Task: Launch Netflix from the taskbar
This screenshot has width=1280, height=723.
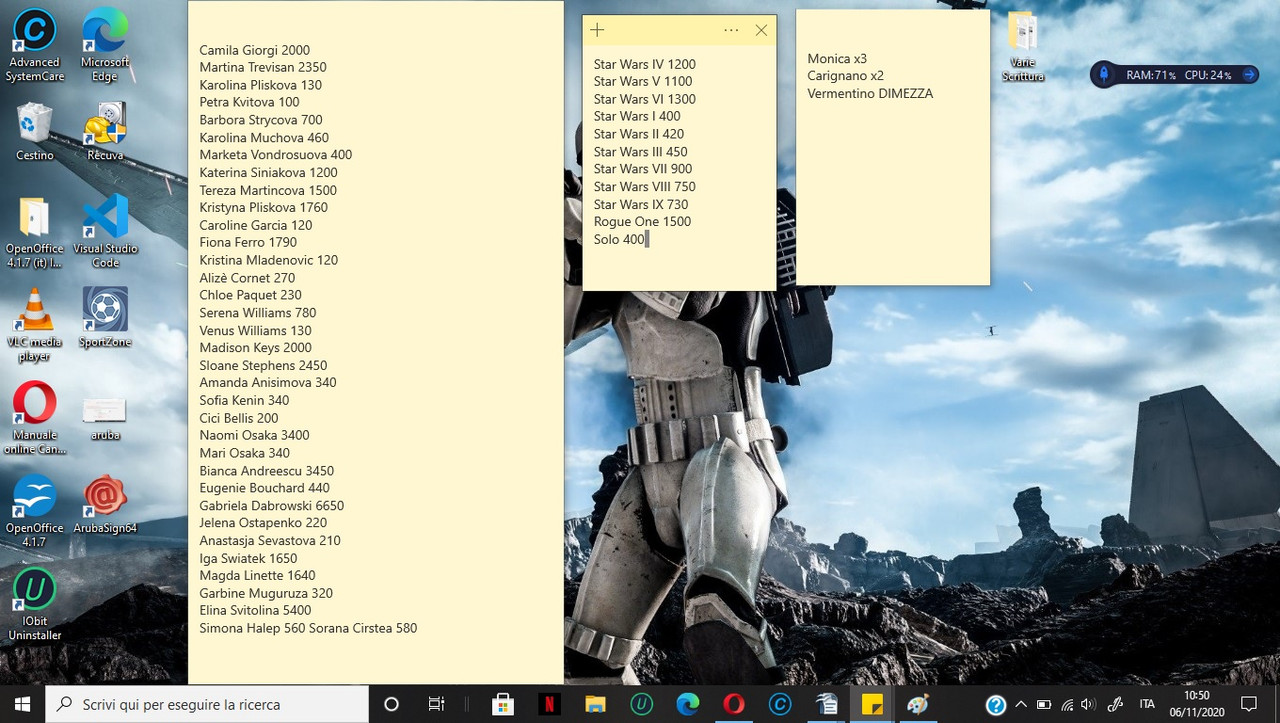Action: pos(549,704)
